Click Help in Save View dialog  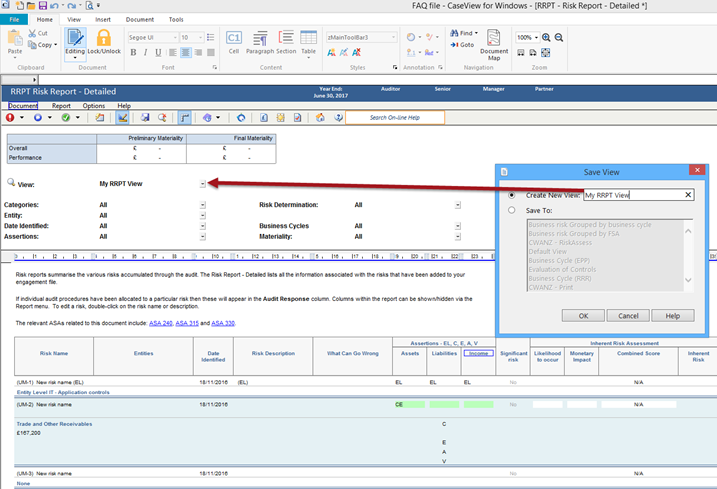coord(673,316)
